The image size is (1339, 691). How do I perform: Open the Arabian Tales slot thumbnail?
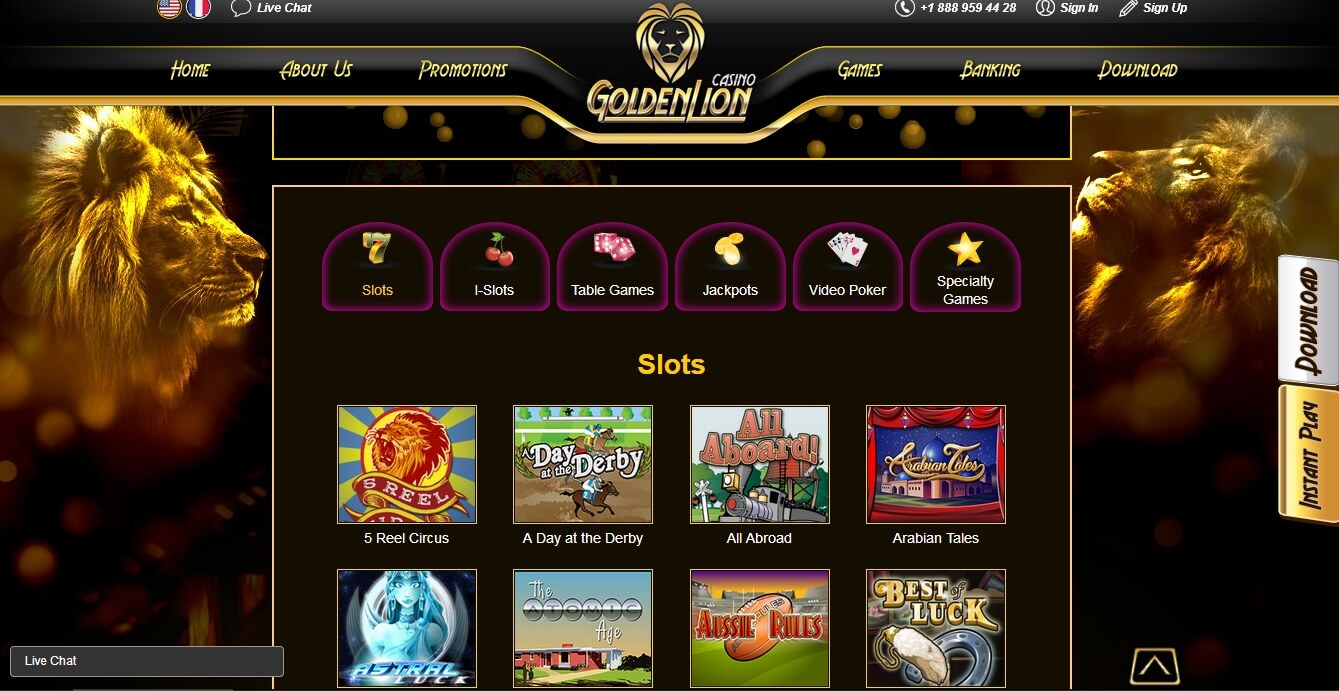[936, 464]
